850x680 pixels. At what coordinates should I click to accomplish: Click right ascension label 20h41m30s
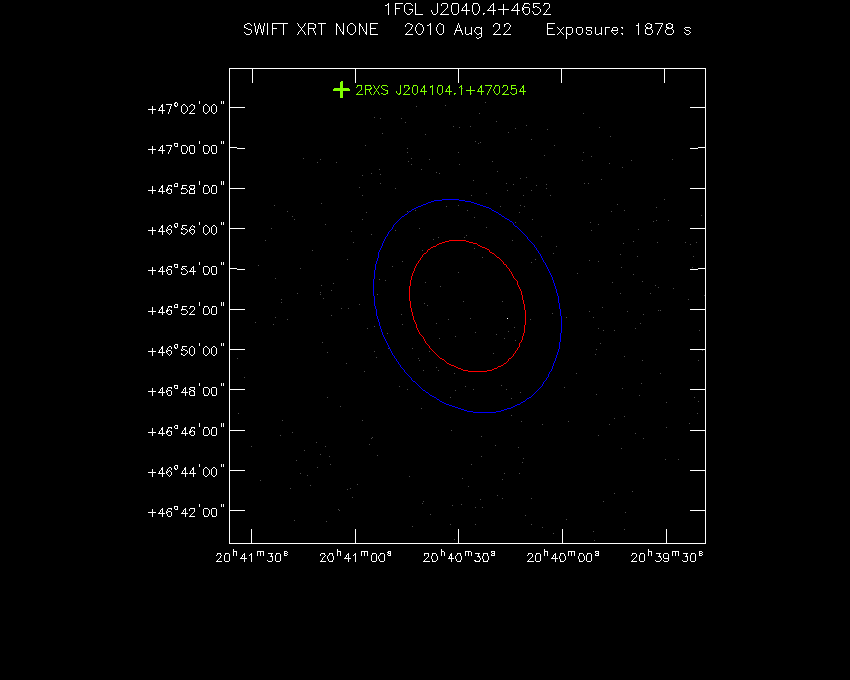click(x=252, y=557)
